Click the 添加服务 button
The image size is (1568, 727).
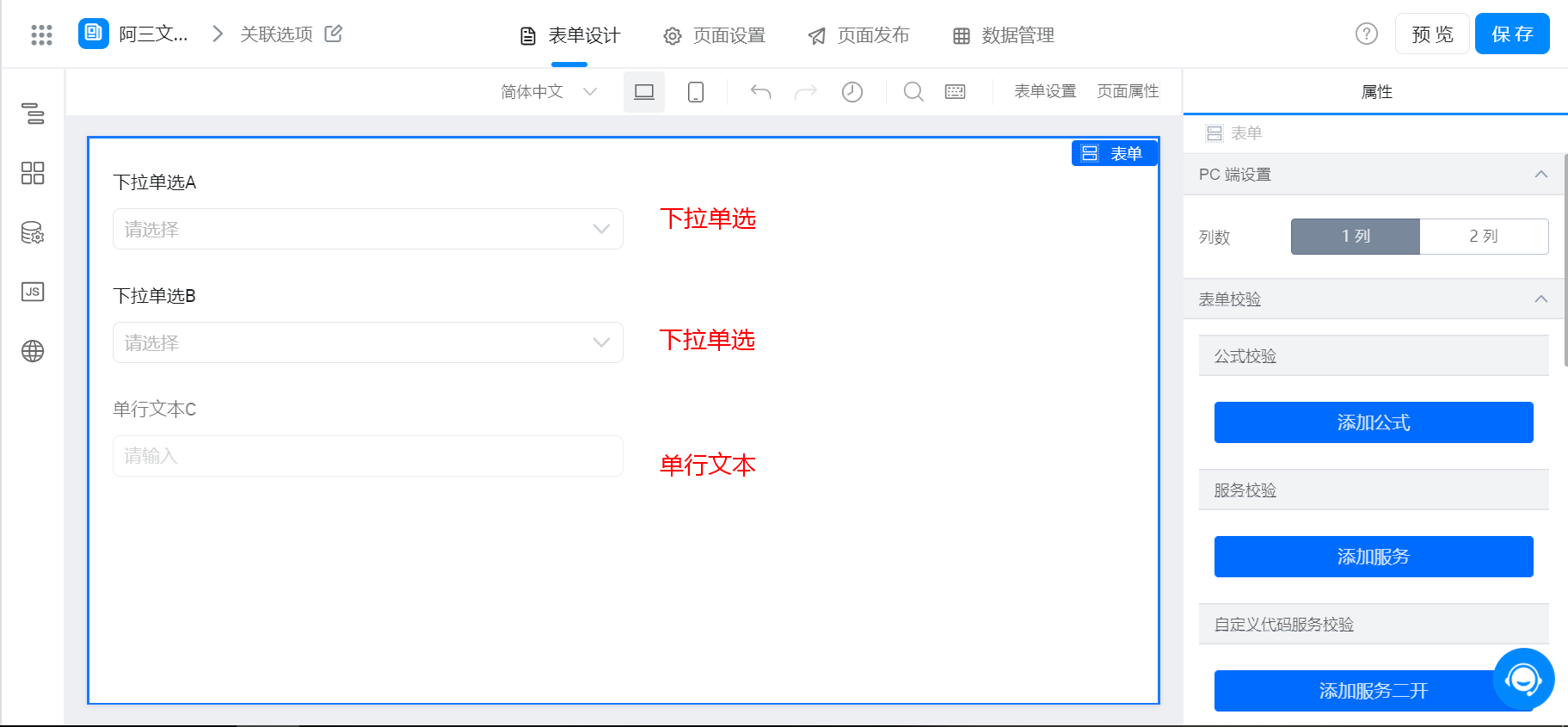(x=1374, y=557)
